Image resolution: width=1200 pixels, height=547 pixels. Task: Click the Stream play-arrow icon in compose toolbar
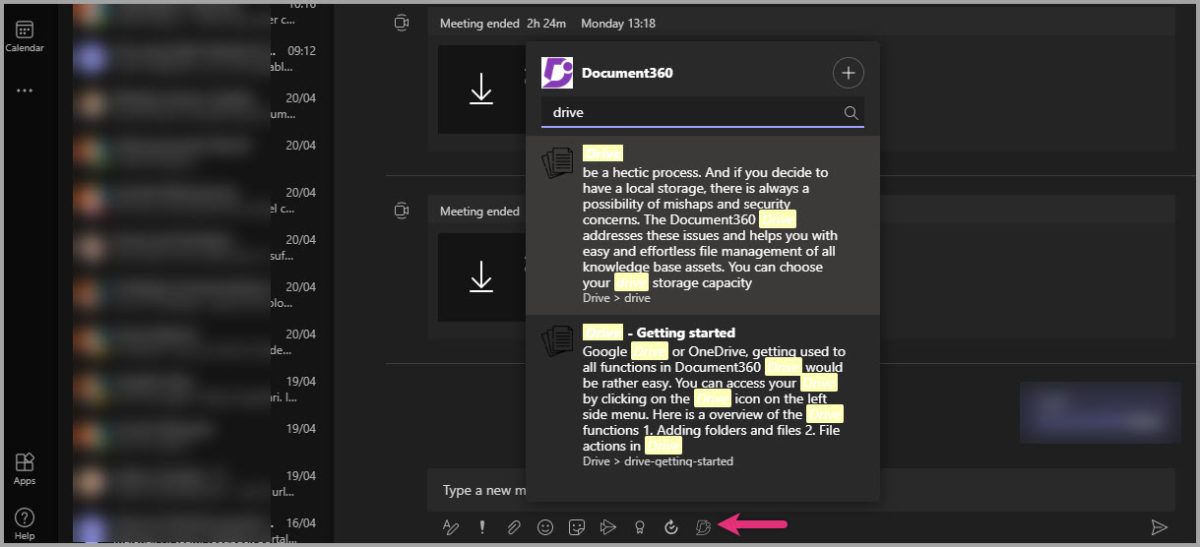608,527
